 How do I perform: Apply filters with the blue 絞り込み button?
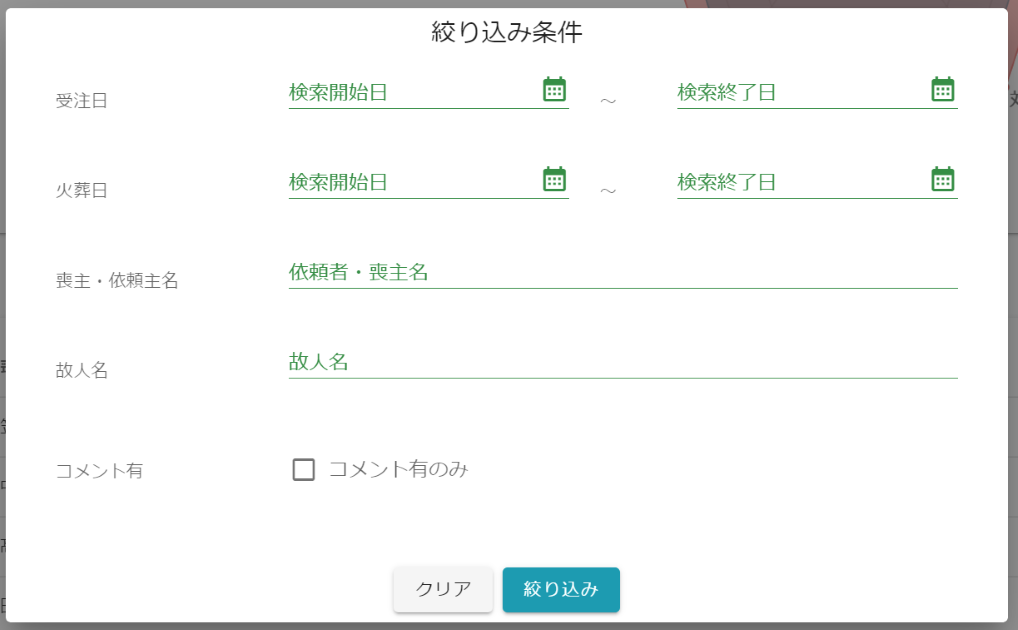[561, 589]
